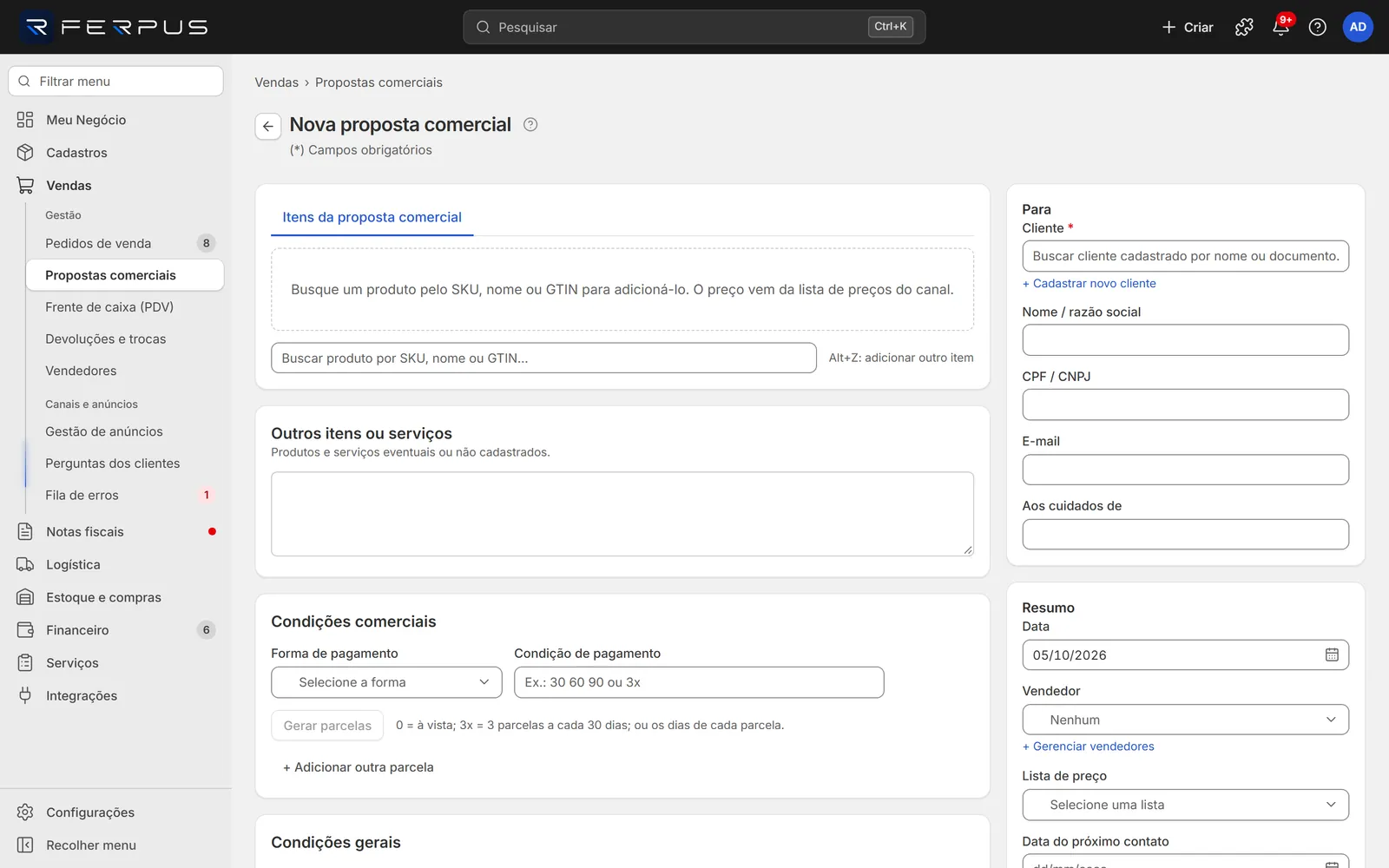
Task: Select Itens da proposta comercial tab
Action: click(x=372, y=217)
